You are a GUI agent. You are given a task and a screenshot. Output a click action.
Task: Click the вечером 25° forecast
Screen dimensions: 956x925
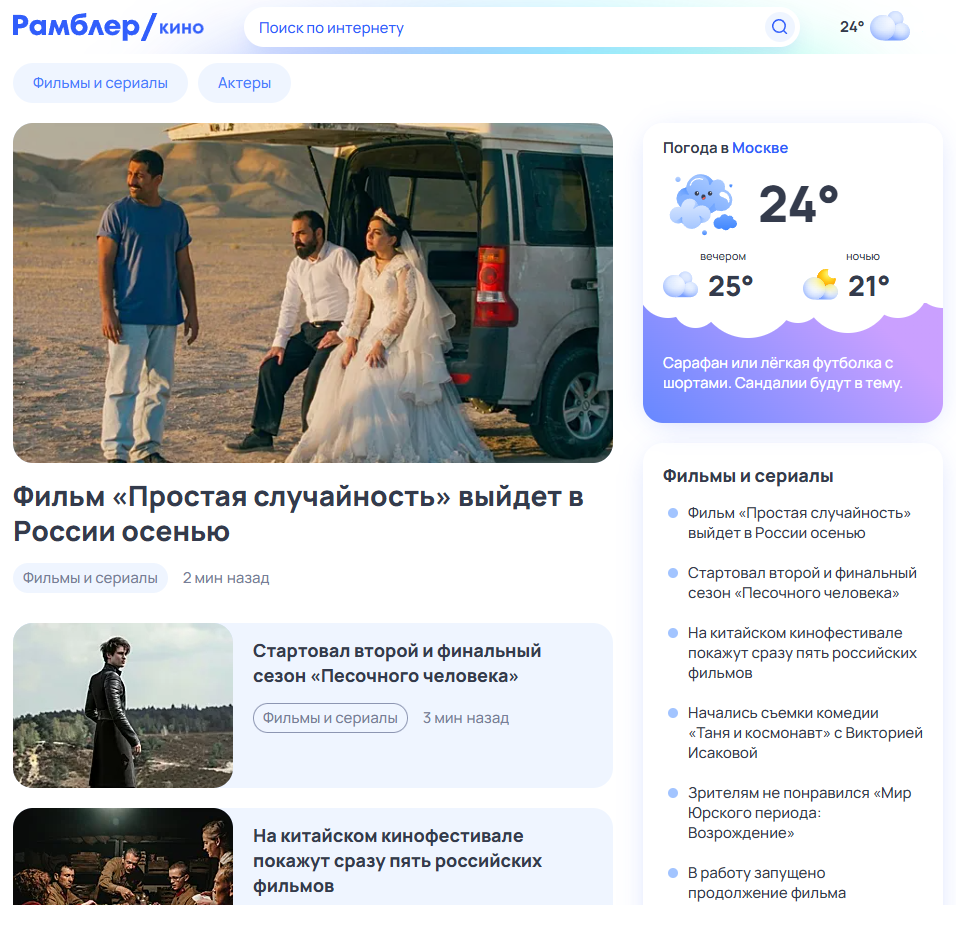708,277
